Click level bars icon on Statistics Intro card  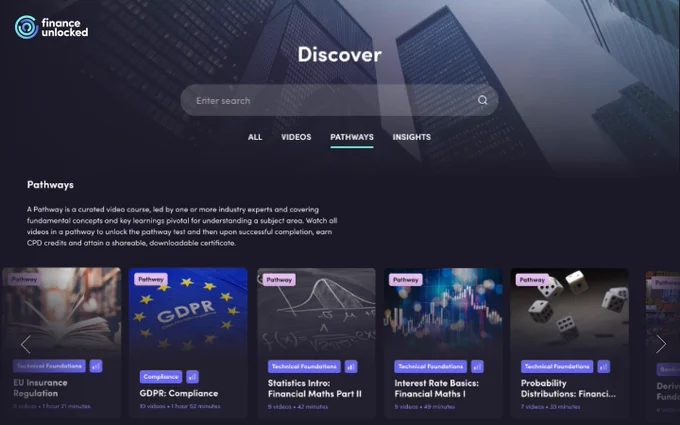pos(351,367)
